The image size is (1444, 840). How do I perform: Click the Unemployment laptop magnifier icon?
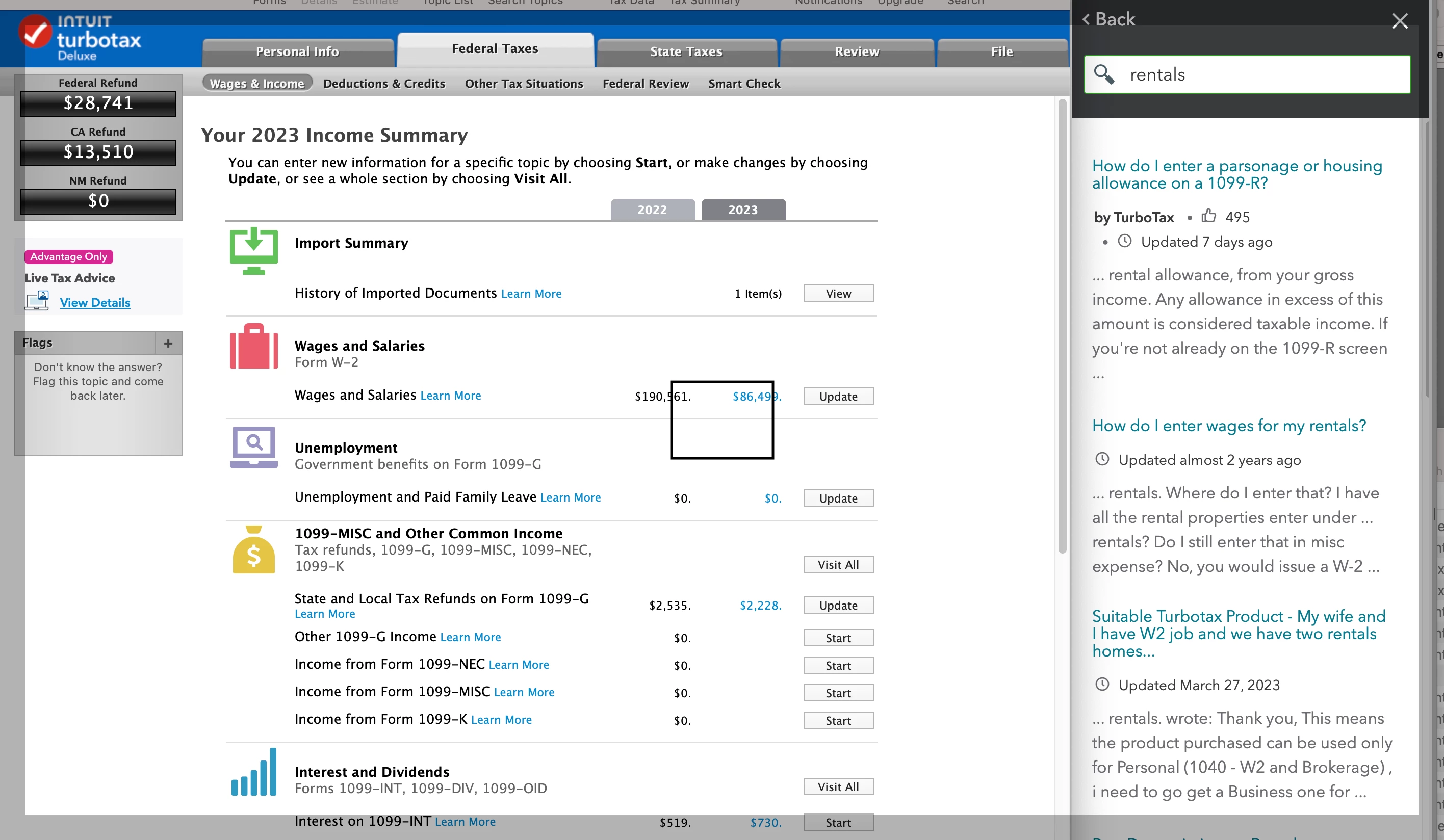click(253, 447)
